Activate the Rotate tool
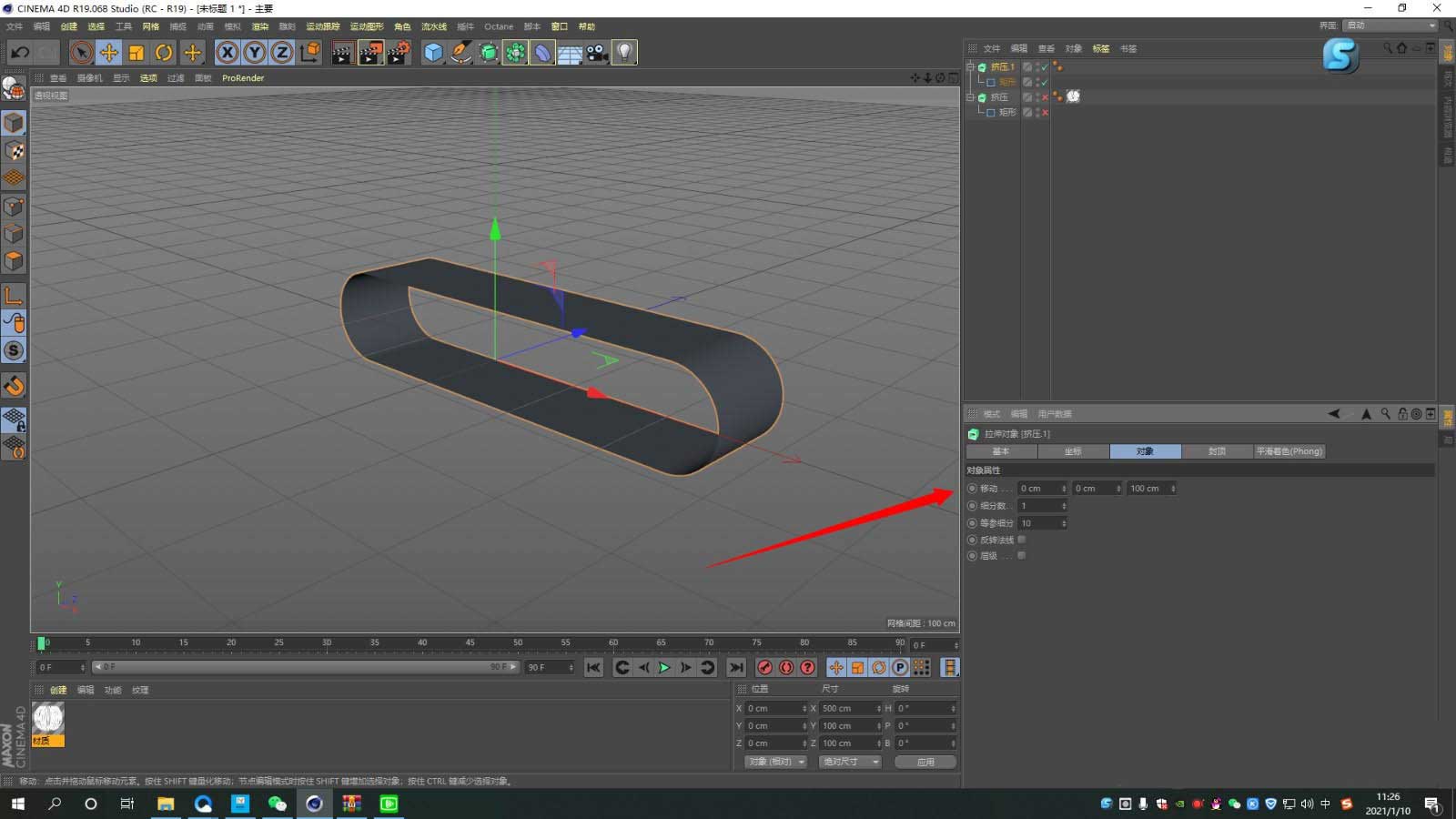Viewport: 1456px width, 819px height. coord(164,52)
